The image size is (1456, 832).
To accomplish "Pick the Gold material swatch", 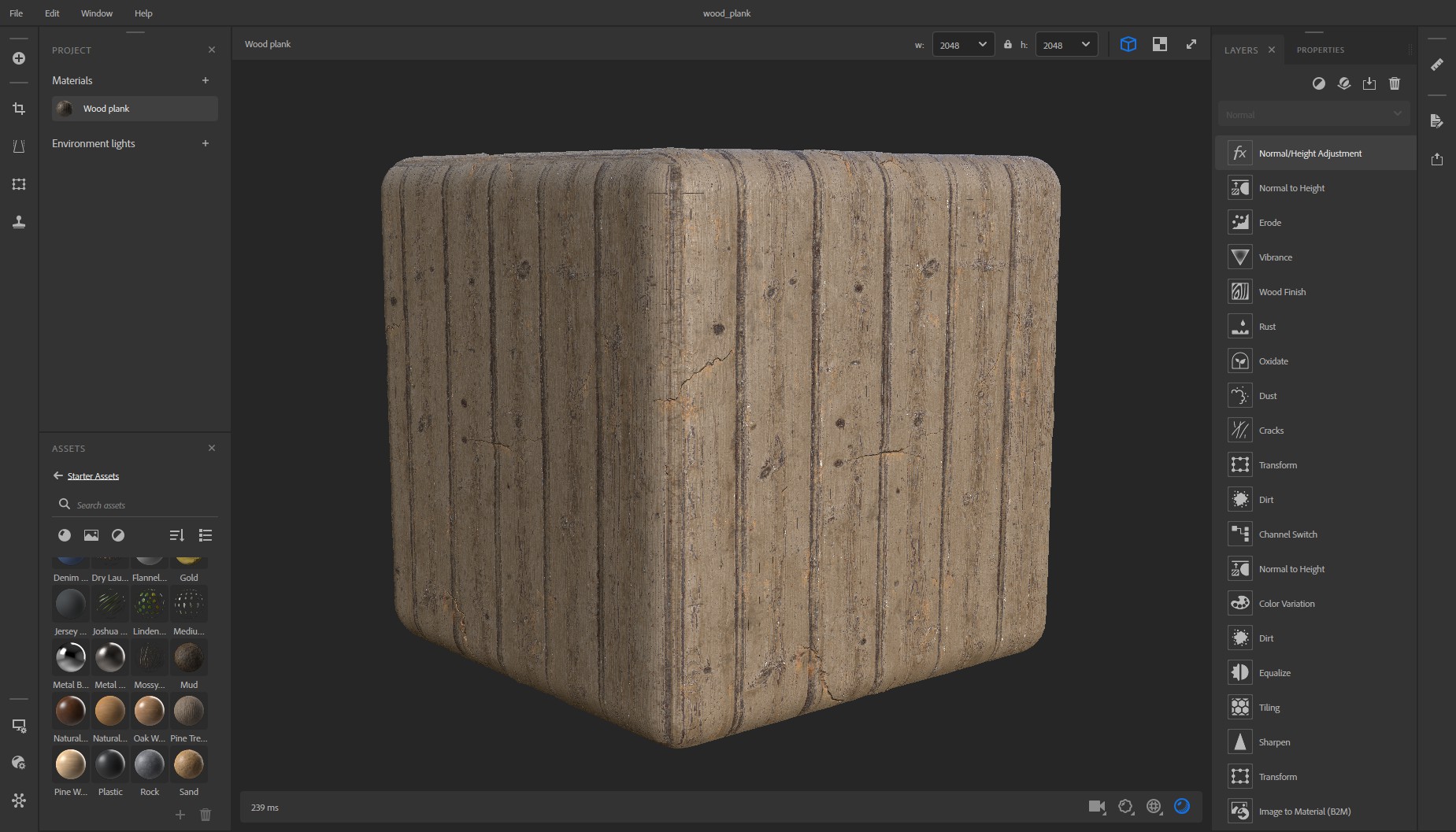I will (189, 562).
